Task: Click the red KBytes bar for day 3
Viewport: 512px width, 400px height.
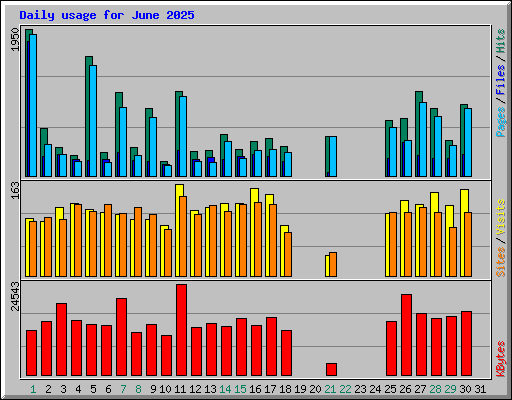Action: (61, 339)
